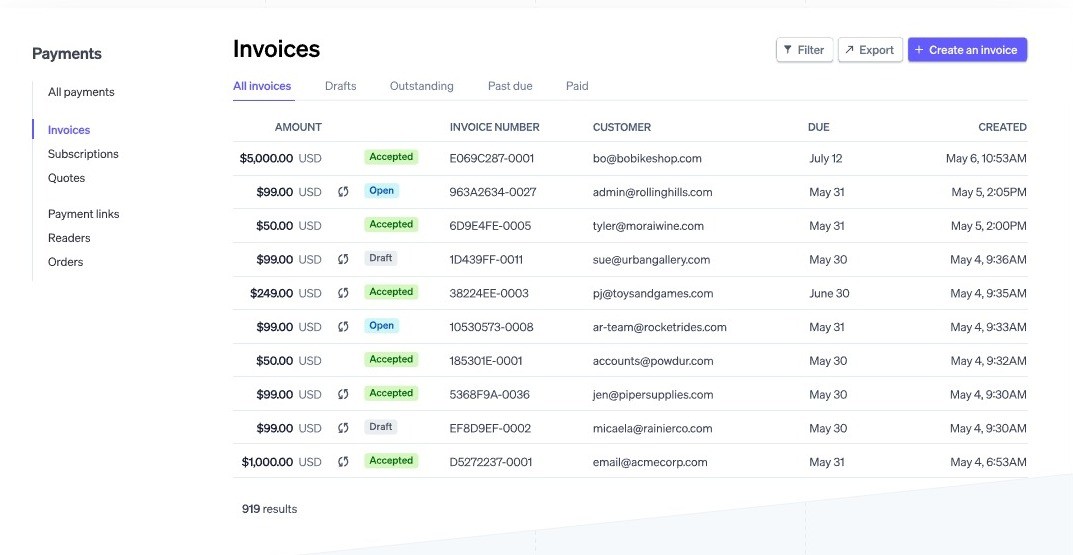This screenshot has width=1073, height=555.
Task: Click Accepted badge for 5368F9A-0036
Action: click(x=391, y=393)
